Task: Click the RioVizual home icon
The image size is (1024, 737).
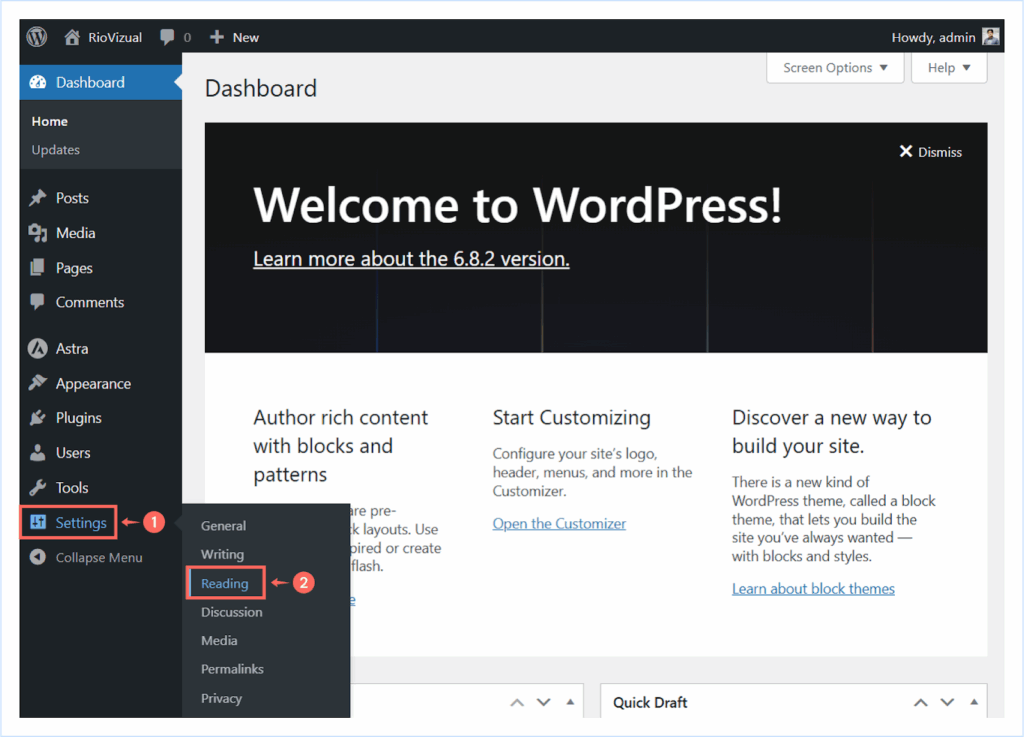Action: coord(72,38)
